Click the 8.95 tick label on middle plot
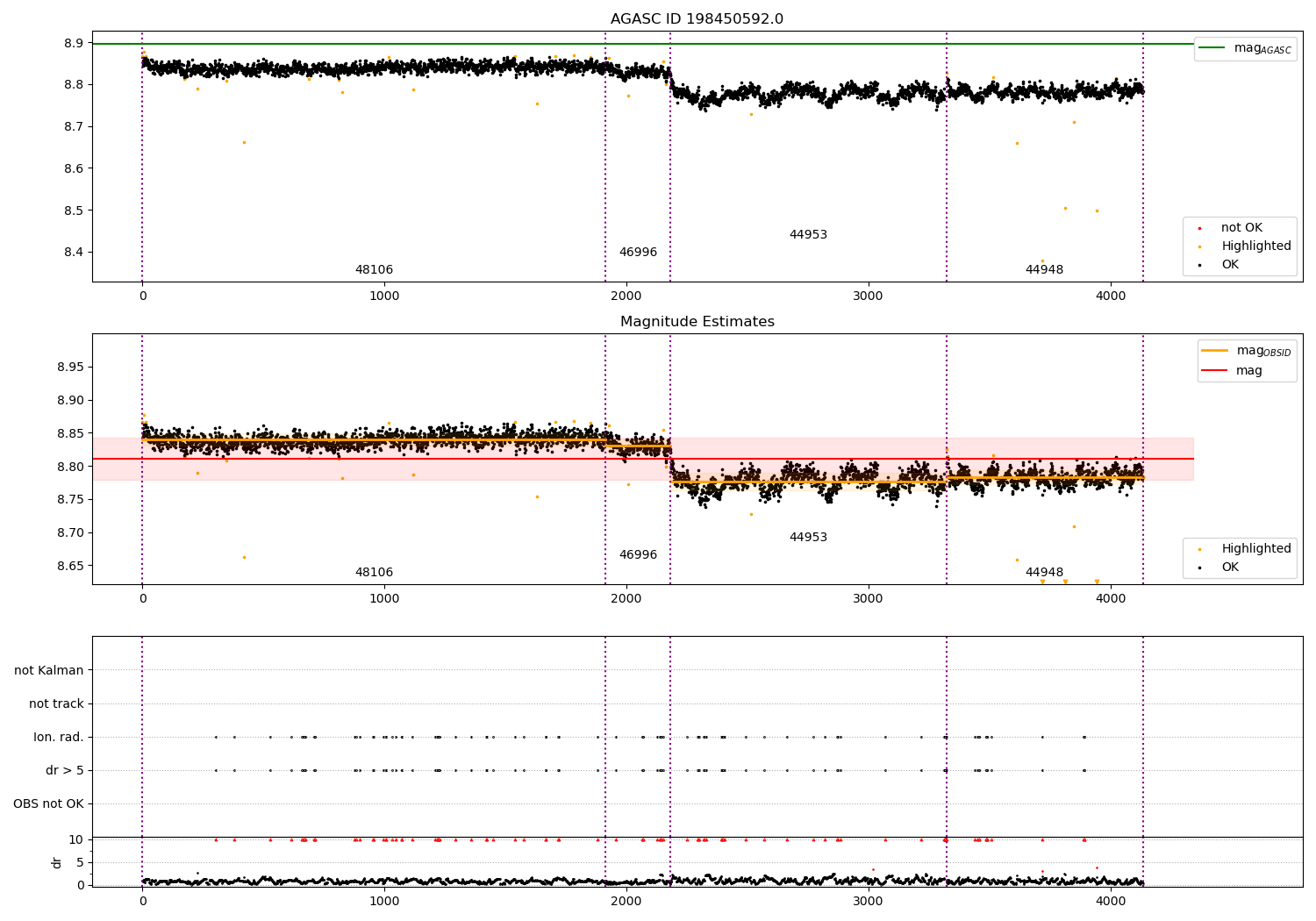 tap(69, 368)
